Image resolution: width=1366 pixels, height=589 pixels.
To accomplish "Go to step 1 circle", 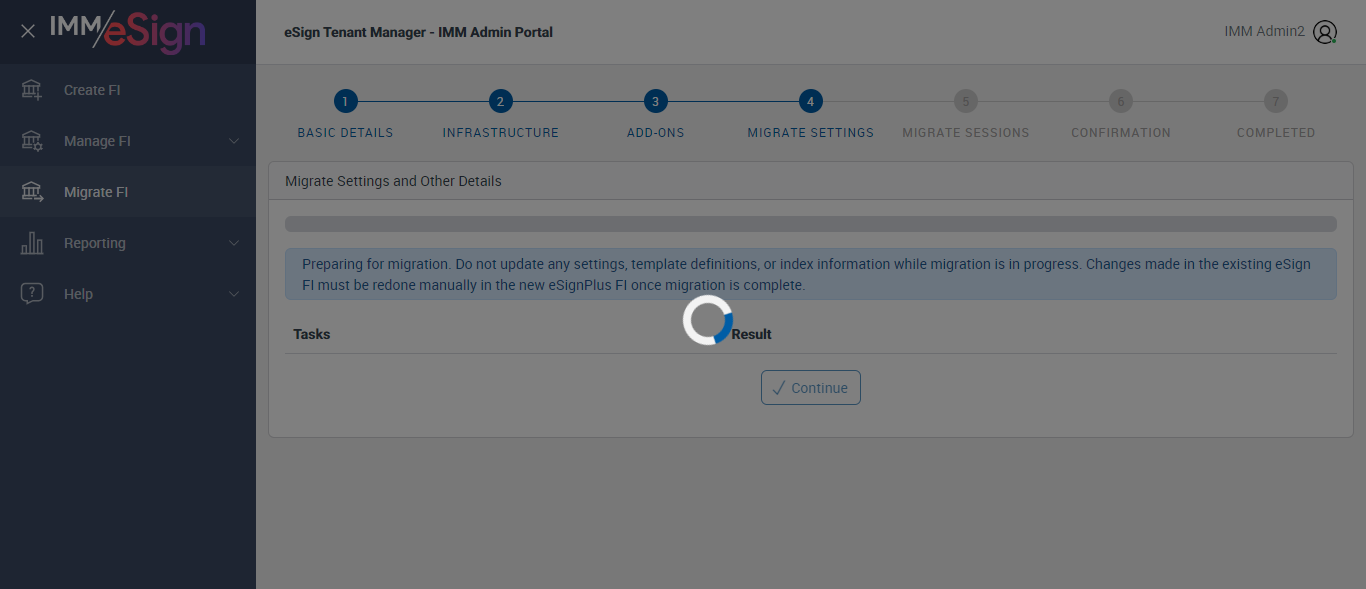I will tap(345, 101).
